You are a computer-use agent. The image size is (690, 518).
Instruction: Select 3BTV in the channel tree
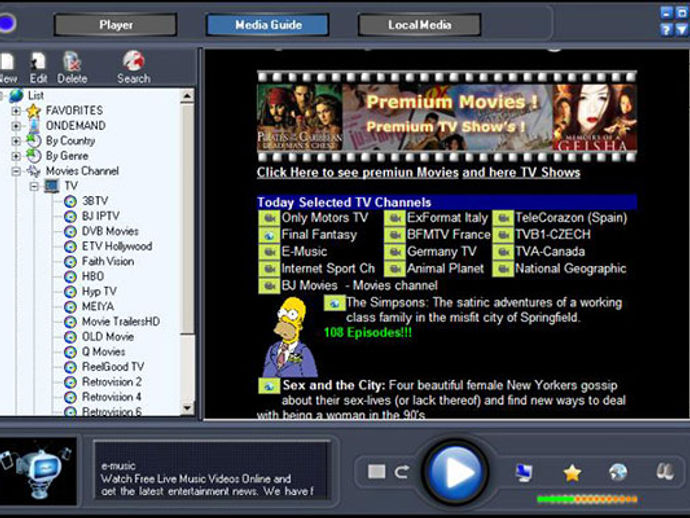(x=95, y=201)
